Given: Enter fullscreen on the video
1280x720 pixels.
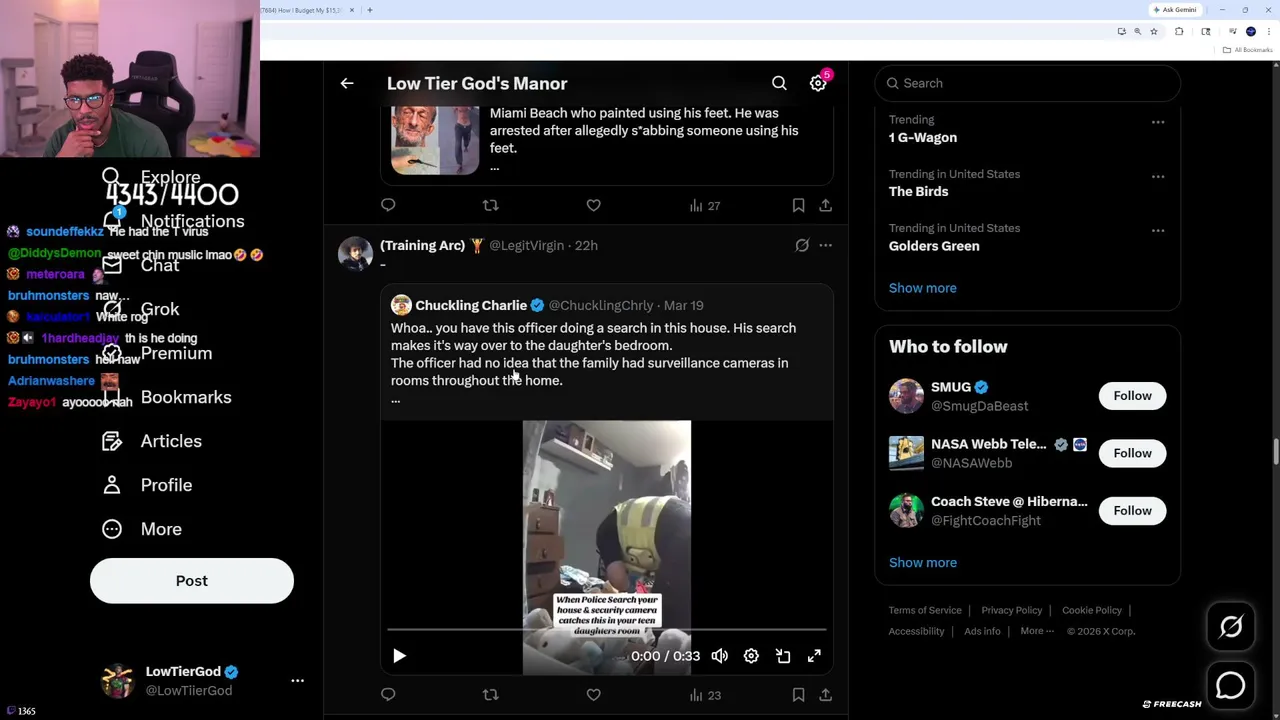Looking at the screenshot, I should tap(814, 656).
